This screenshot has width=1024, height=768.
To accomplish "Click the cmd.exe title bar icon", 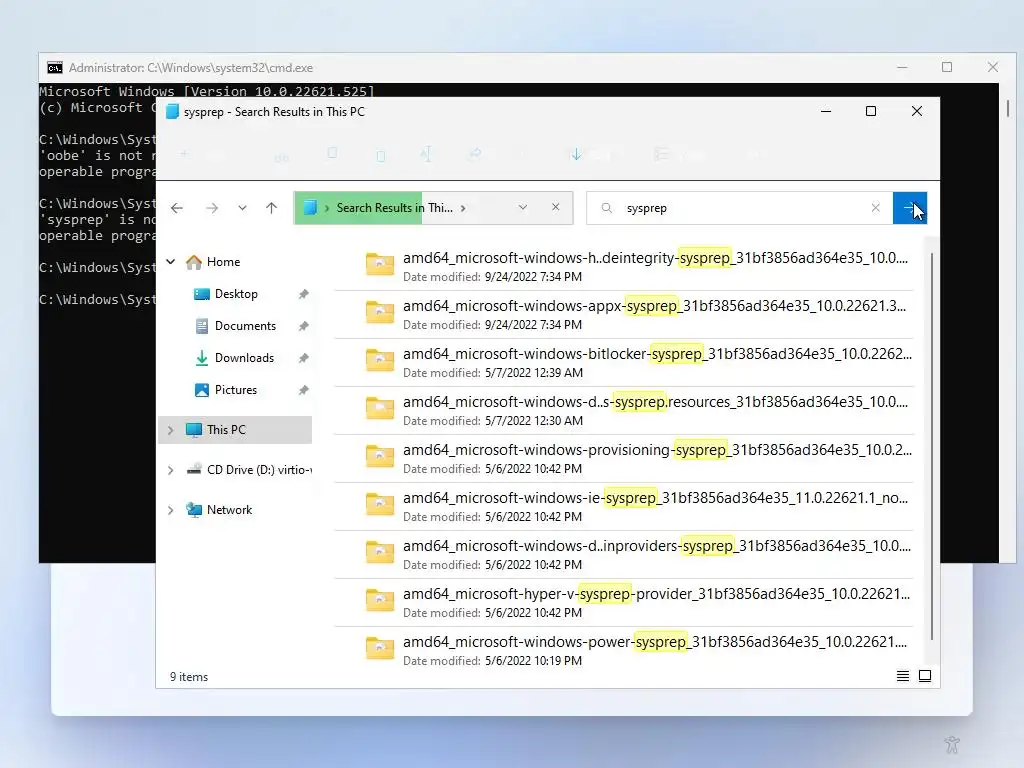I will coord(55,67).
